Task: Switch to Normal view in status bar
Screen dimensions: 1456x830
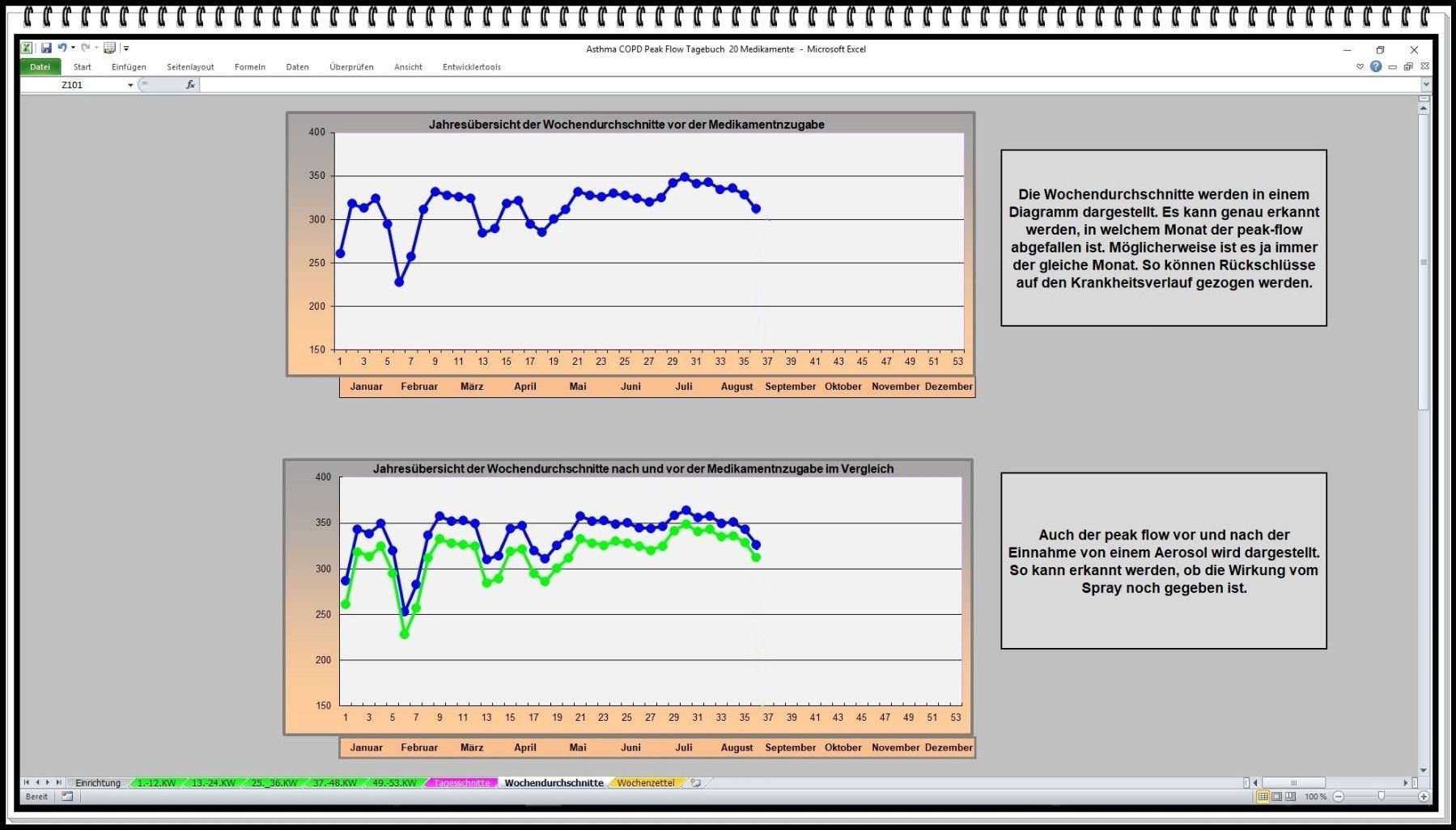Action: tap(1263, 797)
